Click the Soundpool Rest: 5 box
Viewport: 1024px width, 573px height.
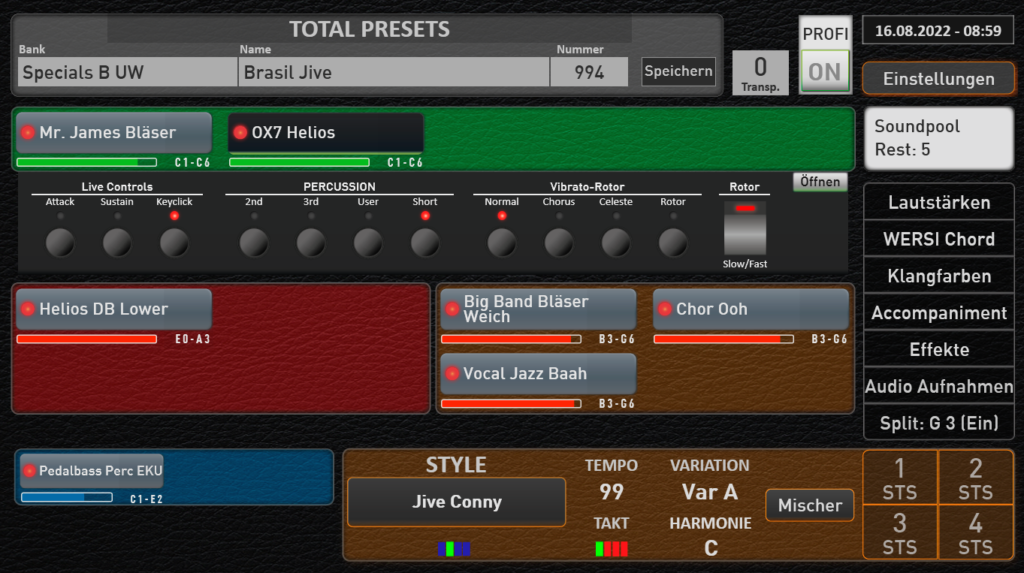(x=938, y=139)
